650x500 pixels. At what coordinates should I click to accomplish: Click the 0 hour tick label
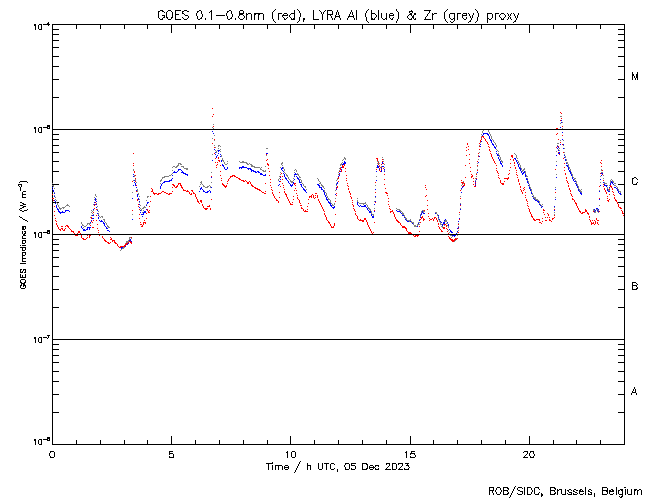click(52, 454)
